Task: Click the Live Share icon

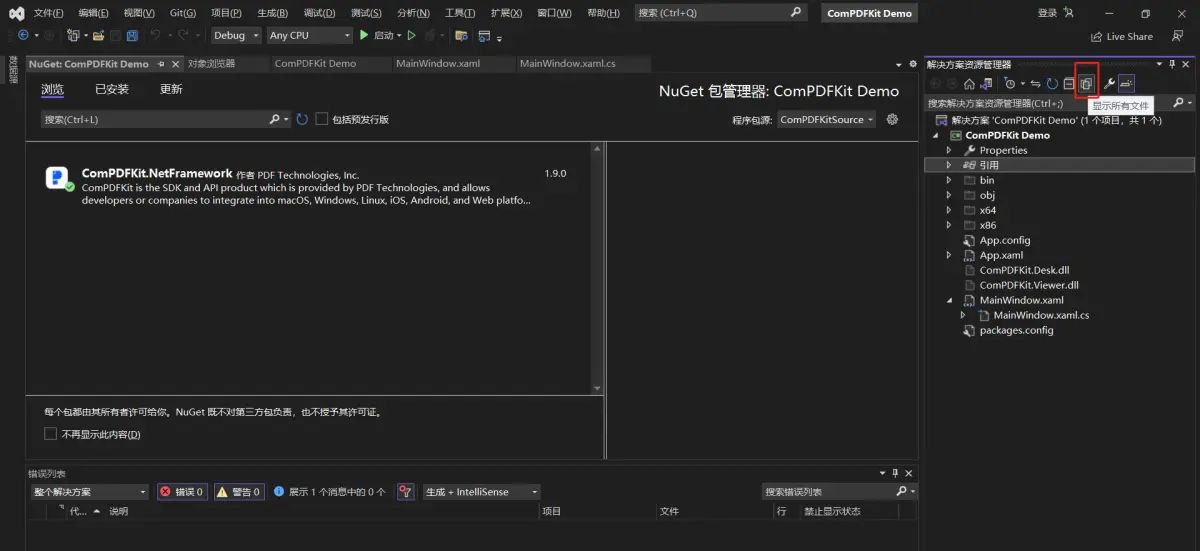Action: (x=1096, y=36)
